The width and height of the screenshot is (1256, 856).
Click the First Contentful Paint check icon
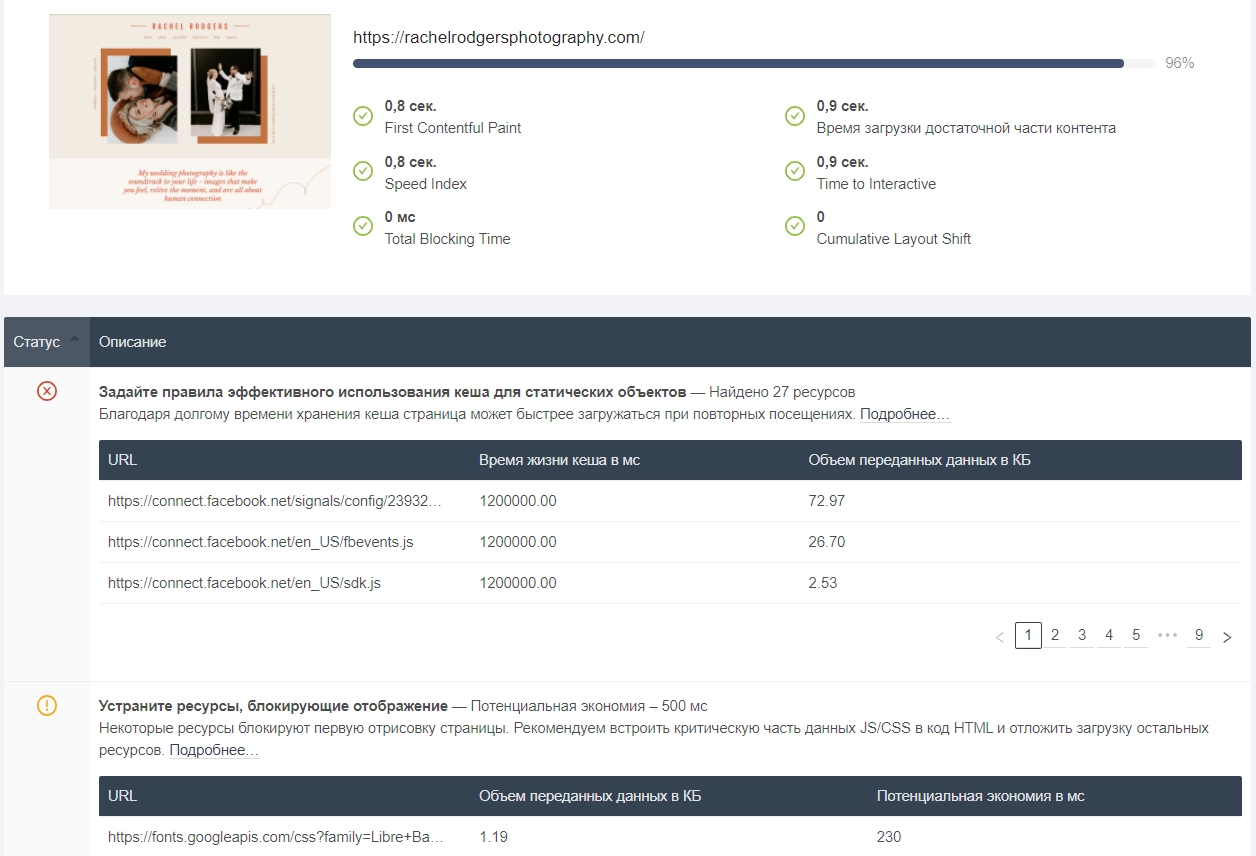[x=363, y=117]
